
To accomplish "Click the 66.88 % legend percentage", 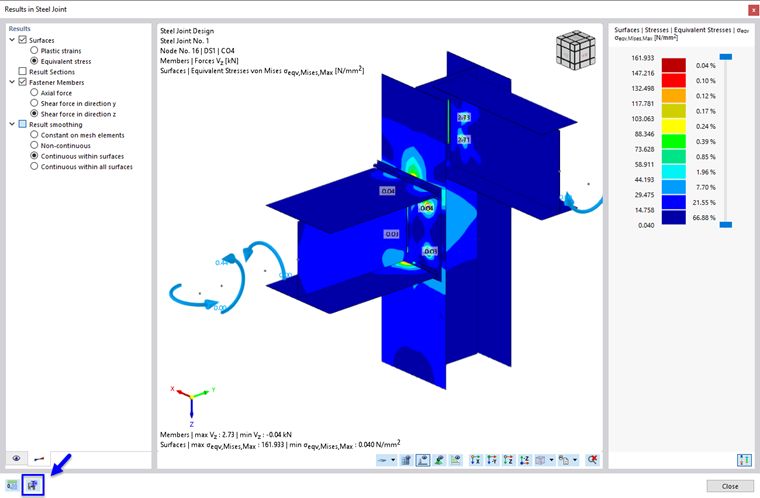I will 704,218.
